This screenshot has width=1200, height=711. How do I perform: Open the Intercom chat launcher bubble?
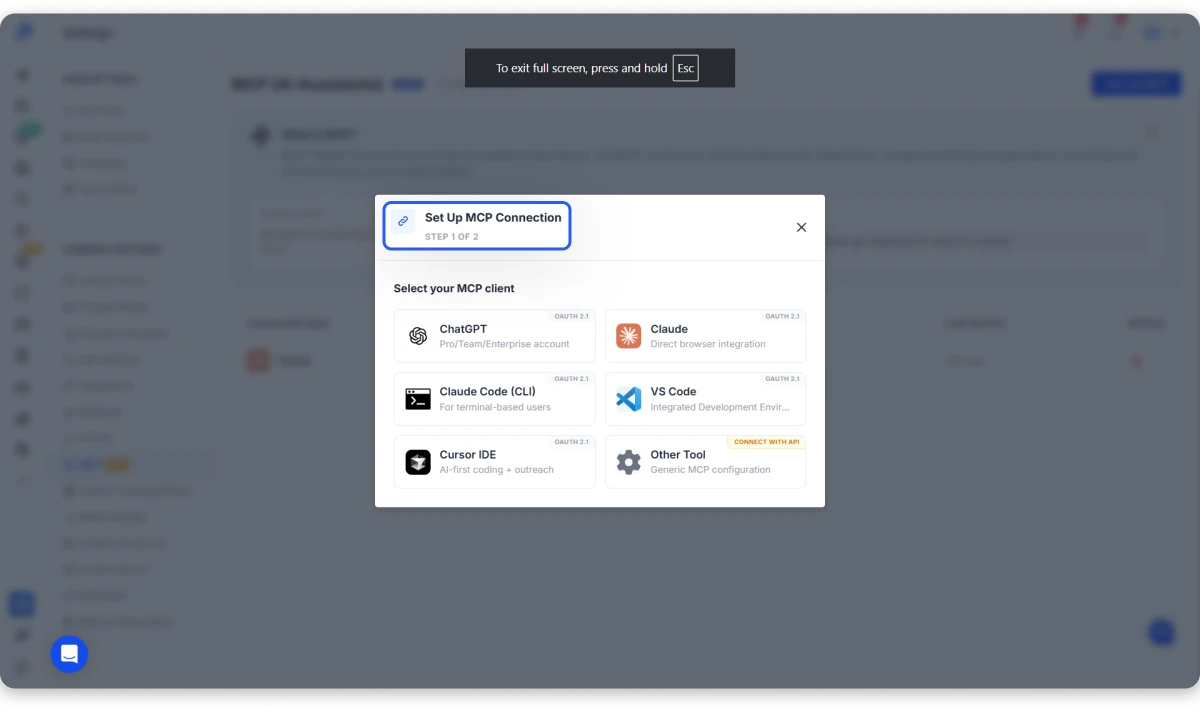pos(69,654)
